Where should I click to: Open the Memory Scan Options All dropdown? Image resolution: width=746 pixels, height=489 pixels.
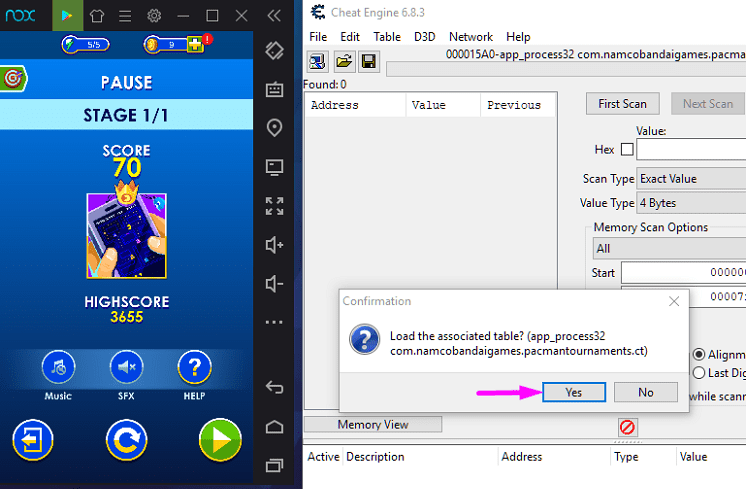(x=669, y=249)
